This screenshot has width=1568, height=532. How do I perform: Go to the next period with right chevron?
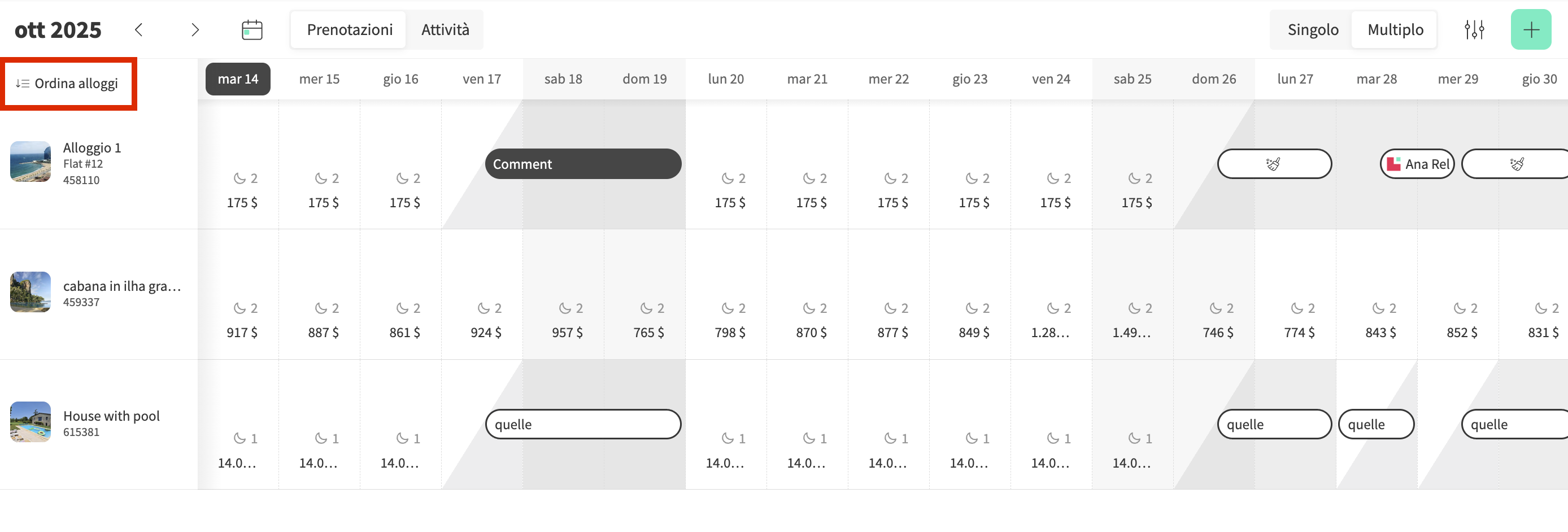195,30
